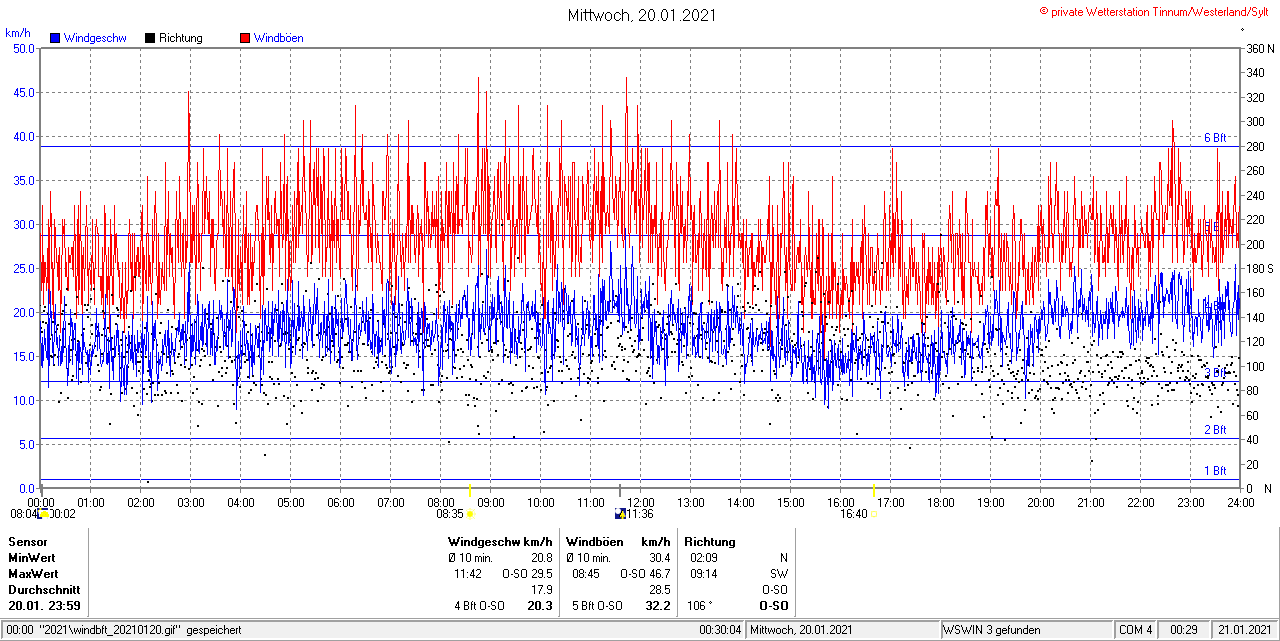Click the current gust value 32.2
Screen dimensions: 1280x641
(x=657, y=606)
